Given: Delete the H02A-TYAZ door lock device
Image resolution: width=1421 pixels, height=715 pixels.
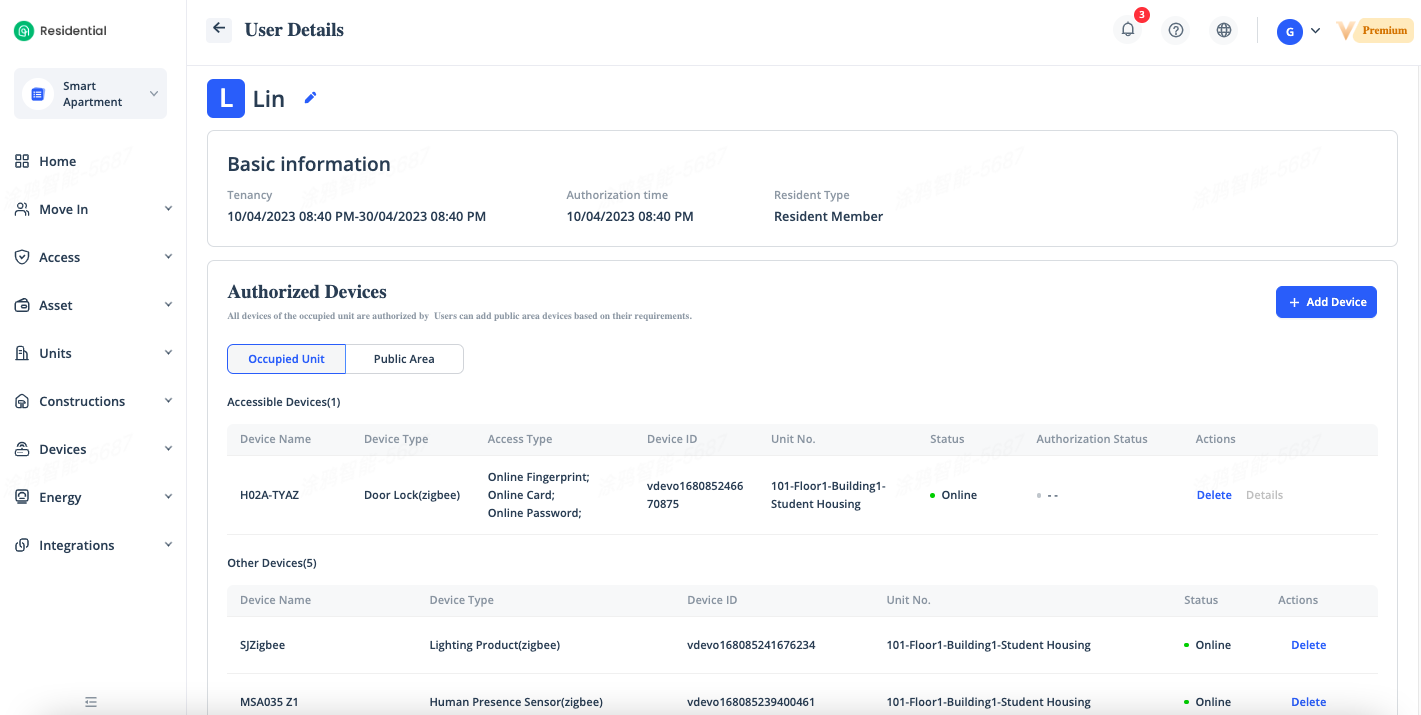Looking at the screenshot, I should 1213,495.
